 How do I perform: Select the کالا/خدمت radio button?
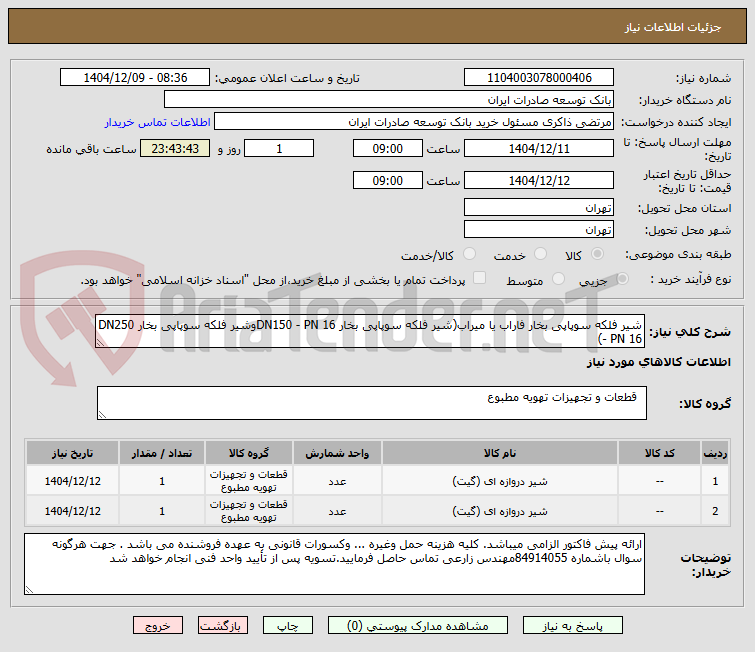tap(469, 254)
